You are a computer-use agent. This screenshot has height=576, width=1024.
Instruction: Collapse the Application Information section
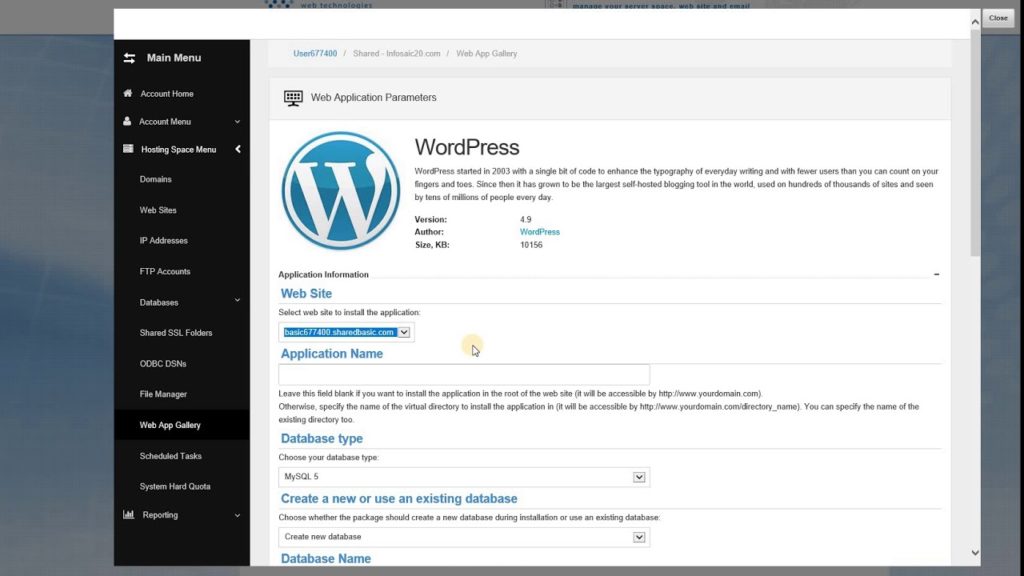[x=936, y=274]
